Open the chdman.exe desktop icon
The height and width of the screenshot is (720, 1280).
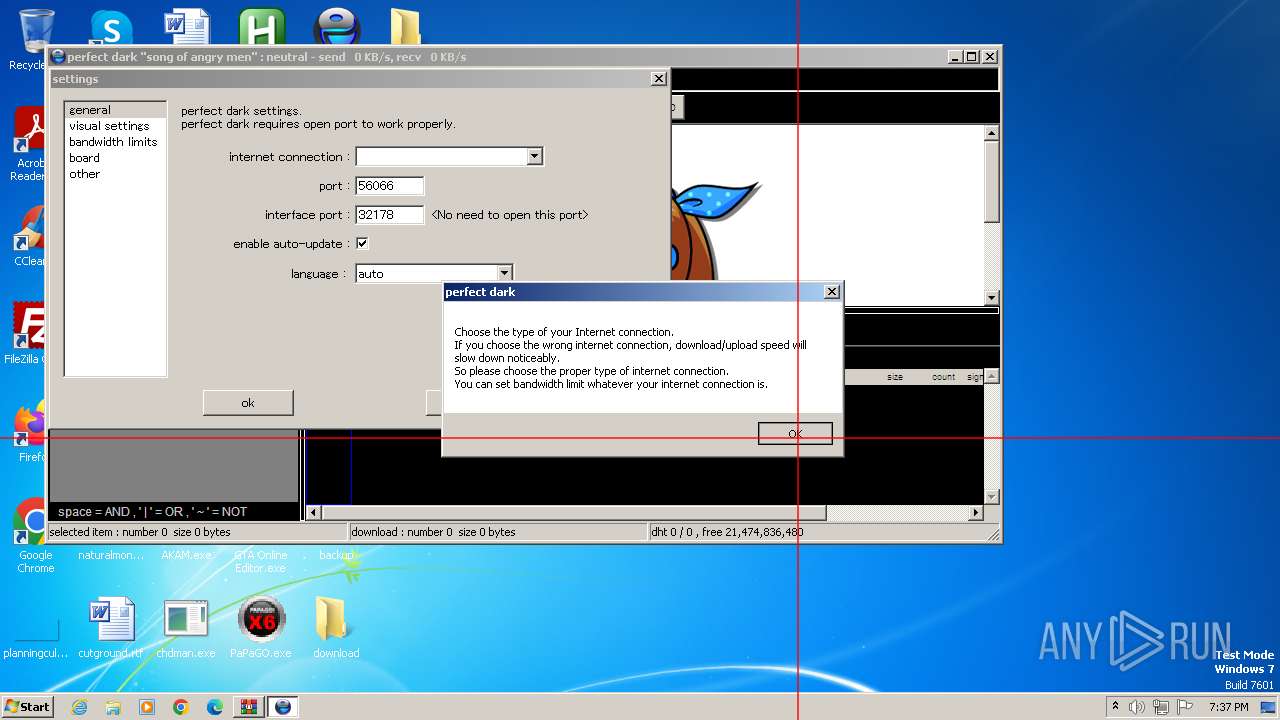point(186,629)
